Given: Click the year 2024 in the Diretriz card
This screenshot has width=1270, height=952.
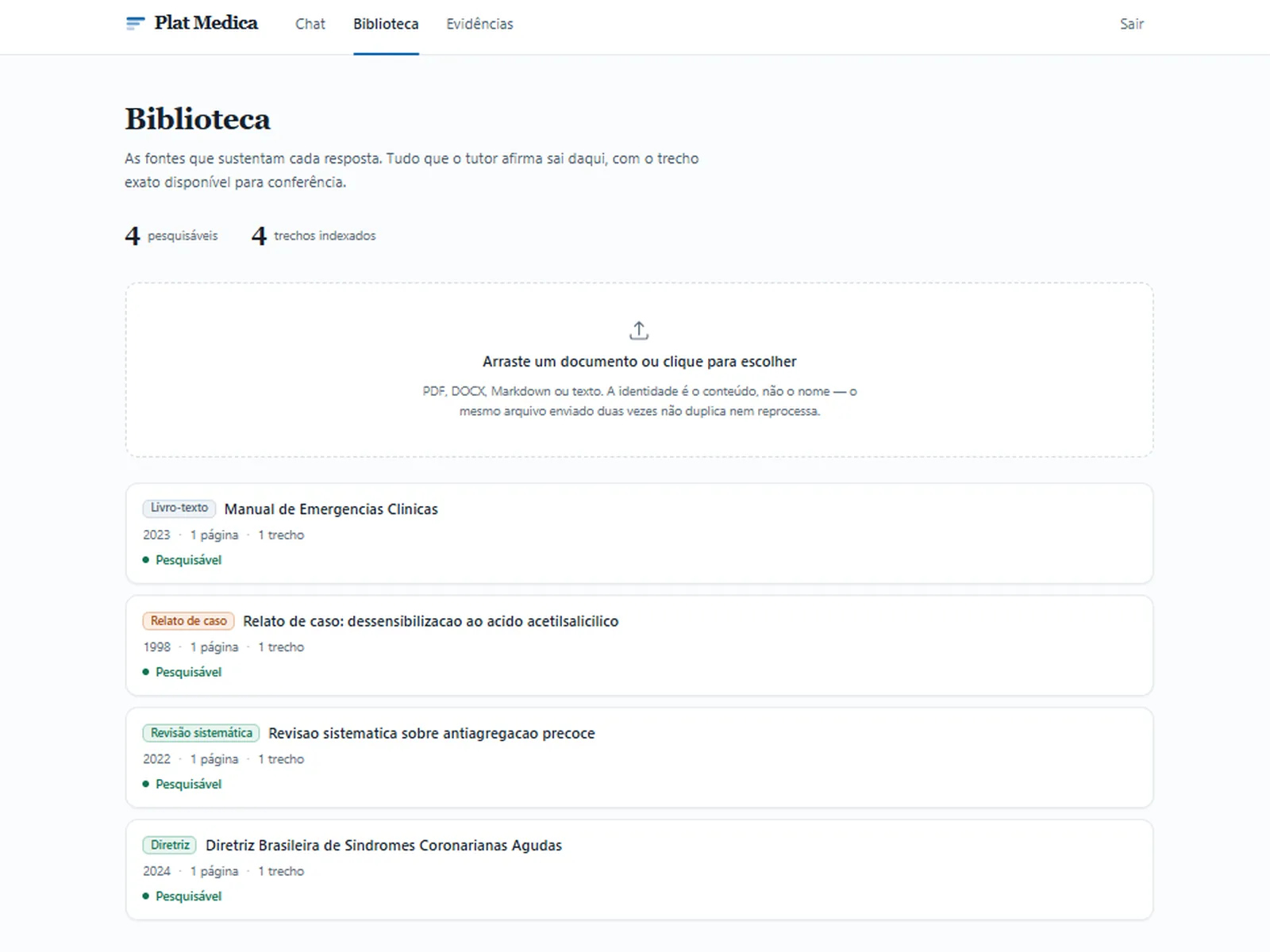Looking at the screenshot, I should pyautogui.click(x=156, y=871).
